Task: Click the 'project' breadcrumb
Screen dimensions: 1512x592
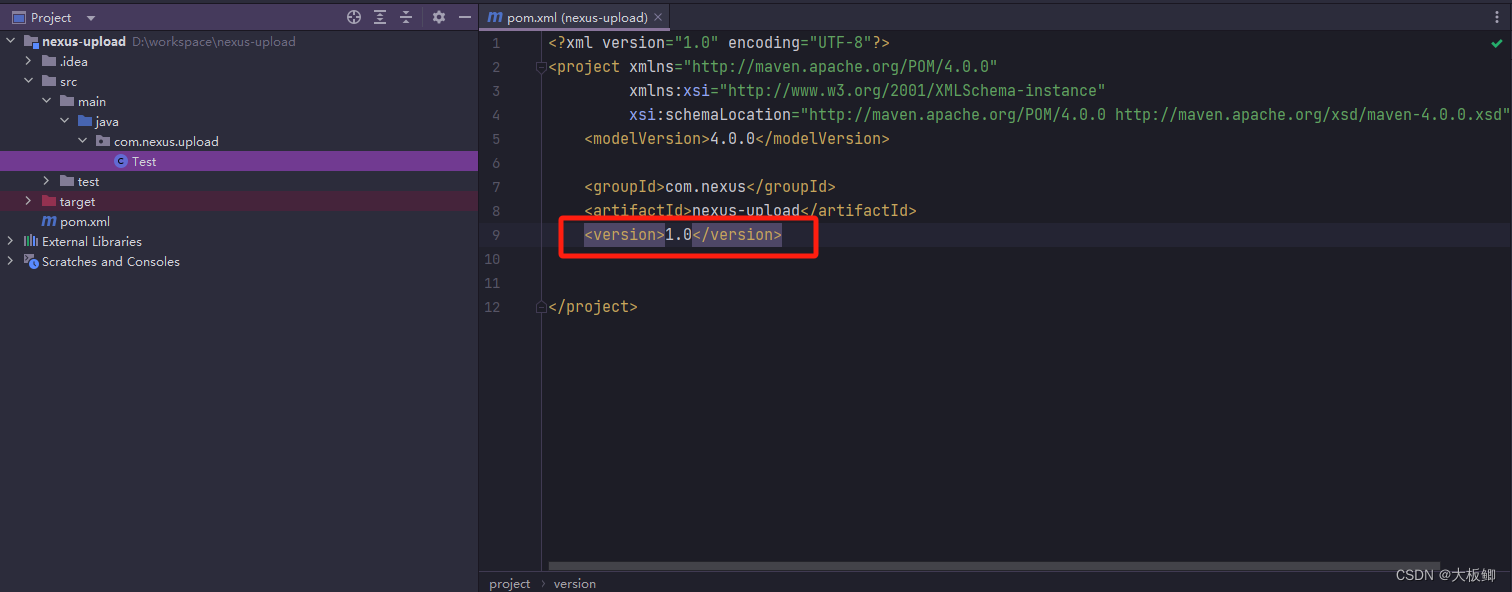Action: (510, 583)
